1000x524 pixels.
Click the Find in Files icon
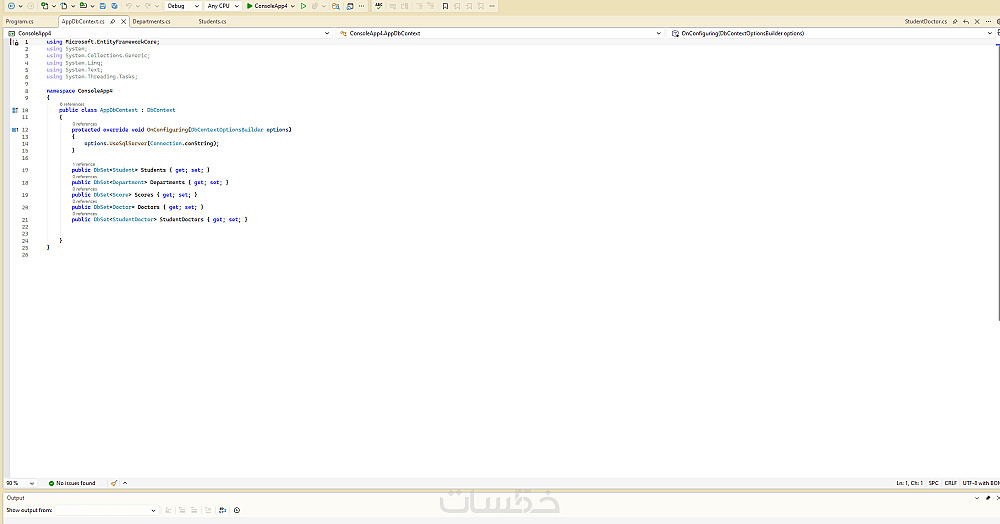[x=335, y=6]
